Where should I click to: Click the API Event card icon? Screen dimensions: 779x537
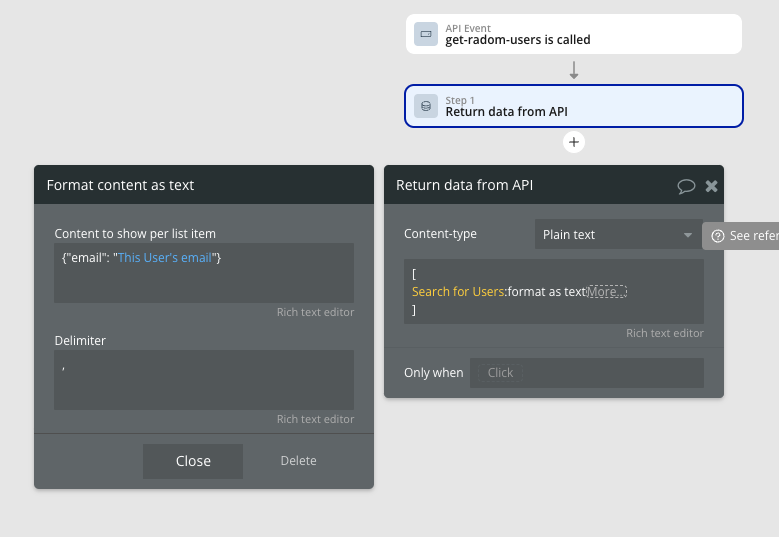tap(426, 34)
